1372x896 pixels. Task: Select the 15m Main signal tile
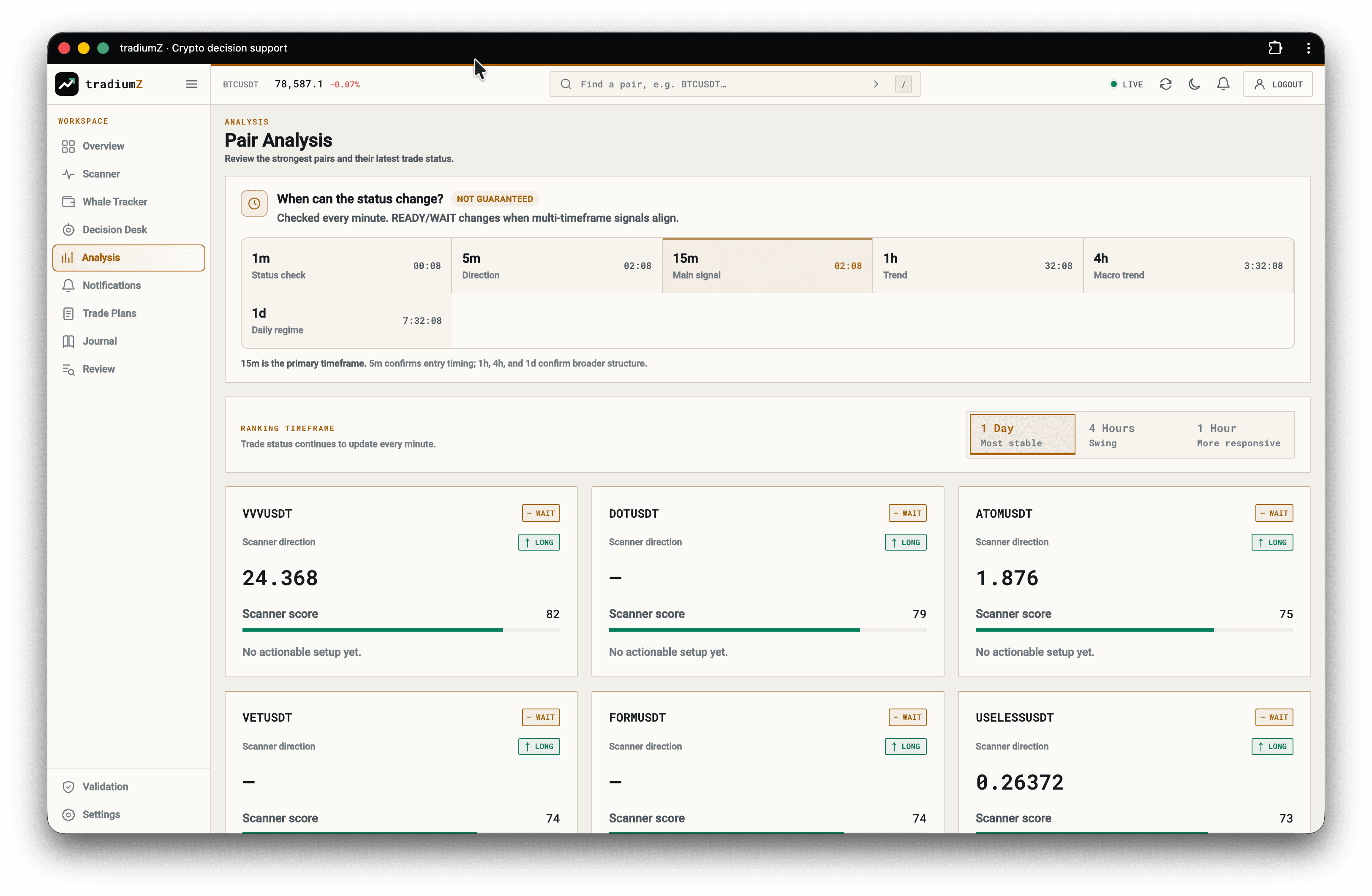[x=767, y=266]
